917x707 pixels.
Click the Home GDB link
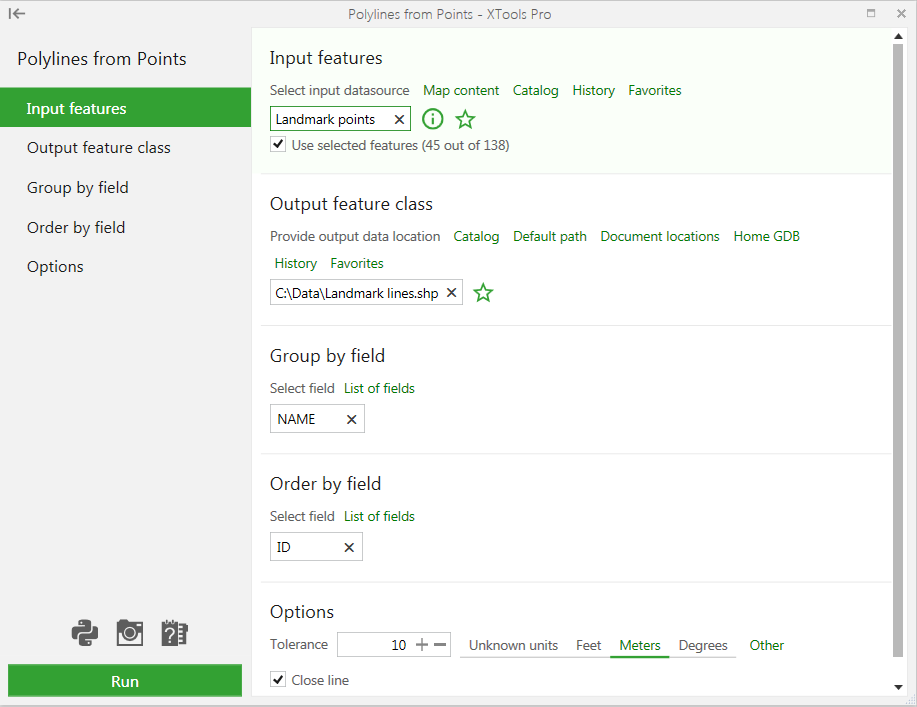pos(766,236)
